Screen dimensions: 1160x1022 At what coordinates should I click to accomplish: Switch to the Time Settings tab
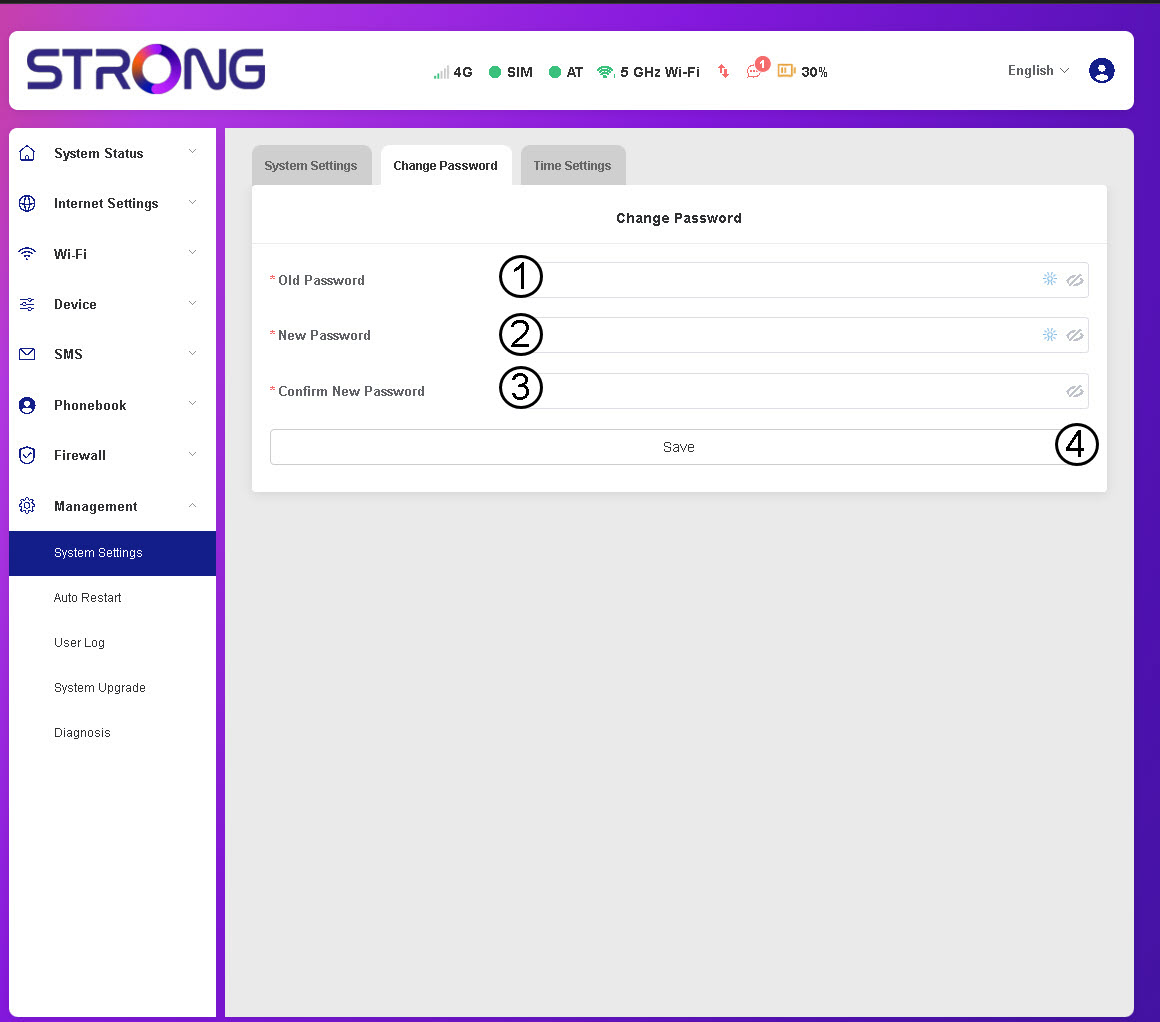point(572,166)
